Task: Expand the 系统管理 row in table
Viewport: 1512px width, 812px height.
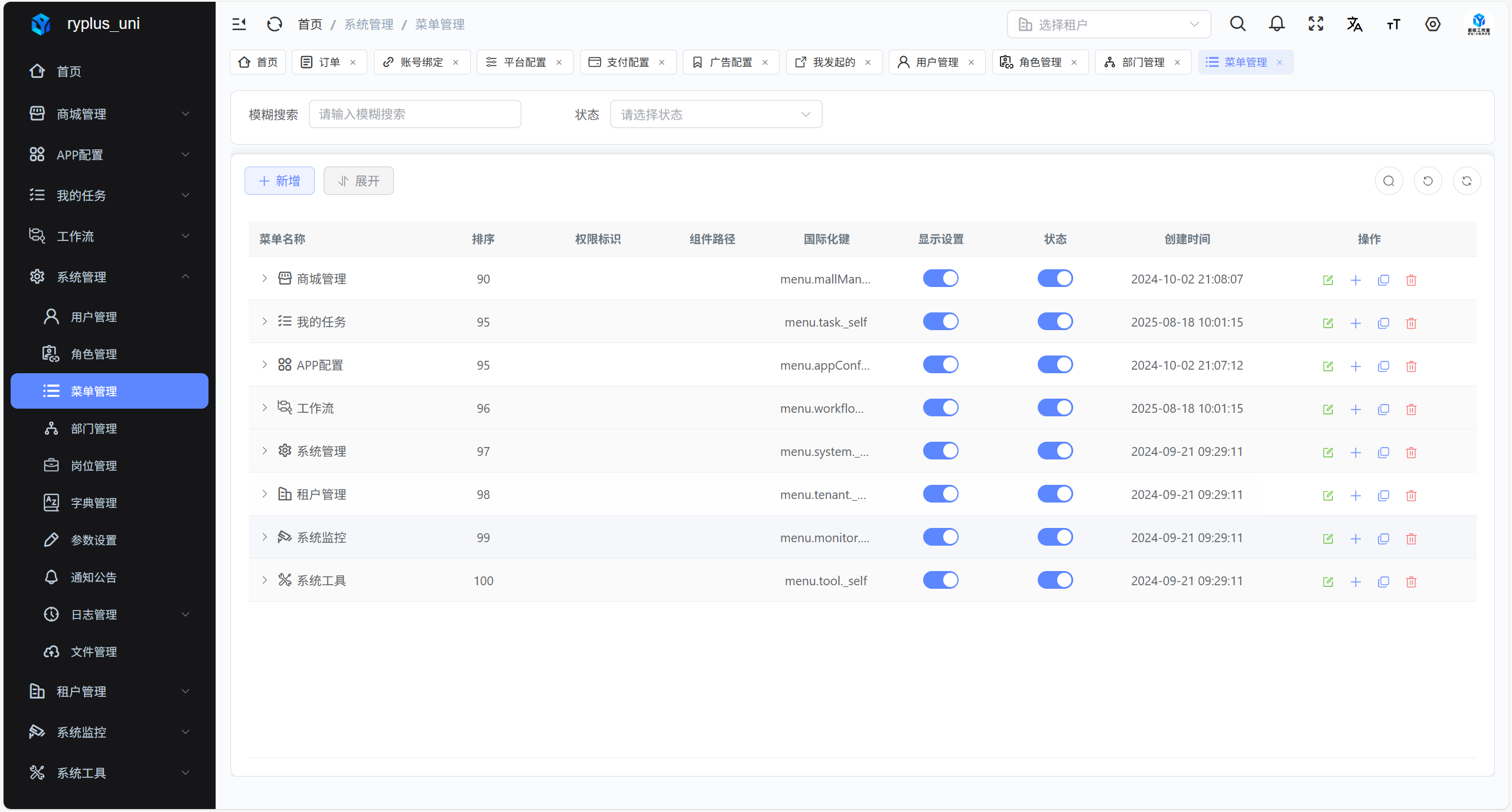Action: coord(265,451)
